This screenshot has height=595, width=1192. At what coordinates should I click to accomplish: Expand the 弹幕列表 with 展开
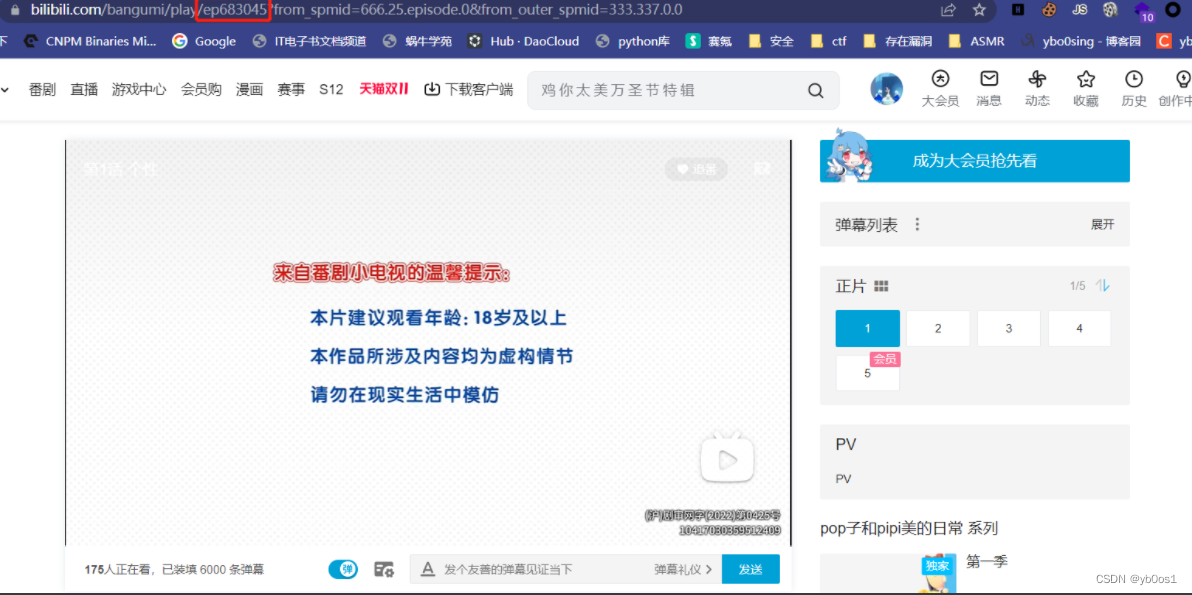coord(1102,224)
